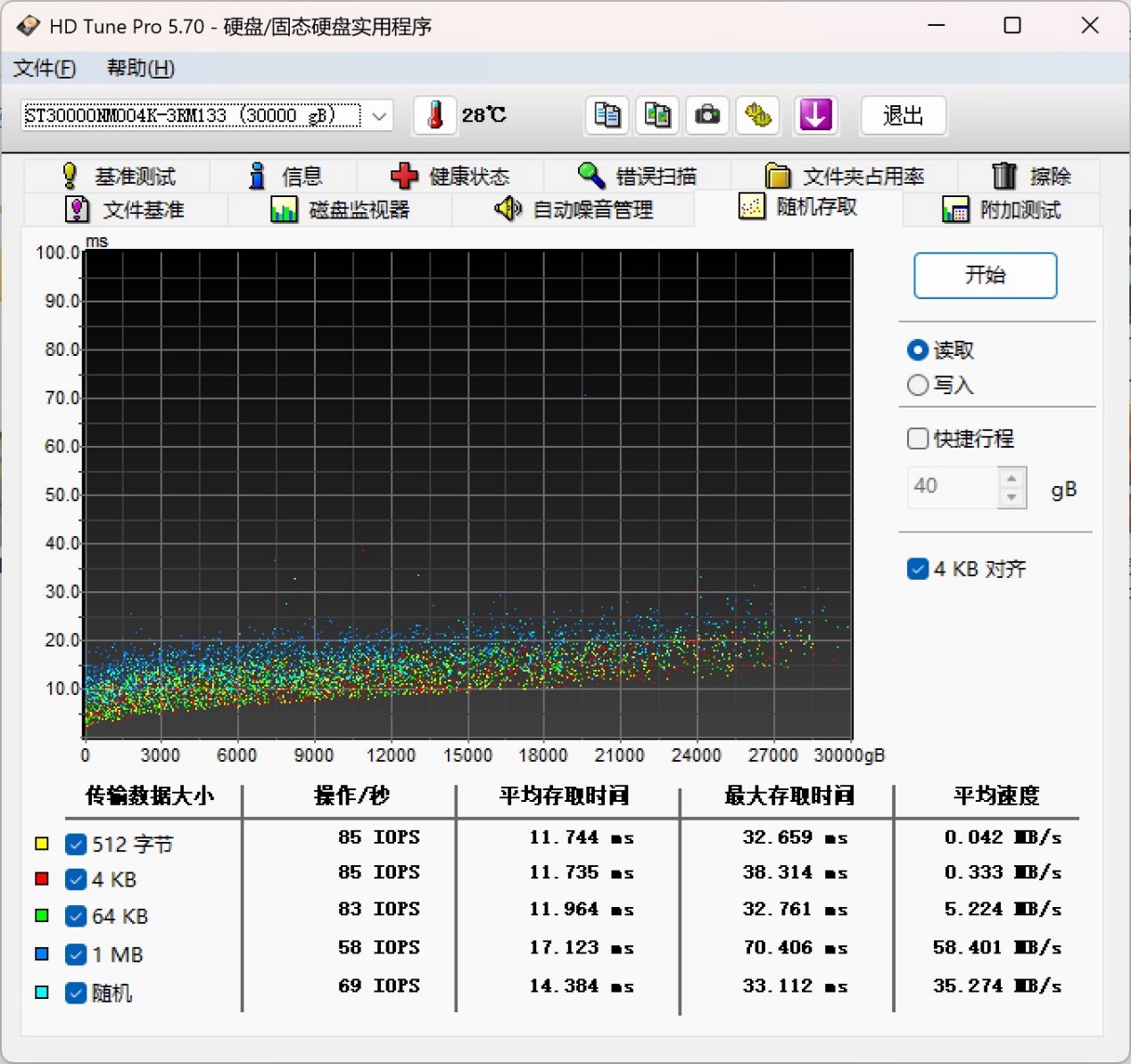Open the 健康状态 tab with red cross
Viewport: 1131px width, 1064px height.
(450, 176)
